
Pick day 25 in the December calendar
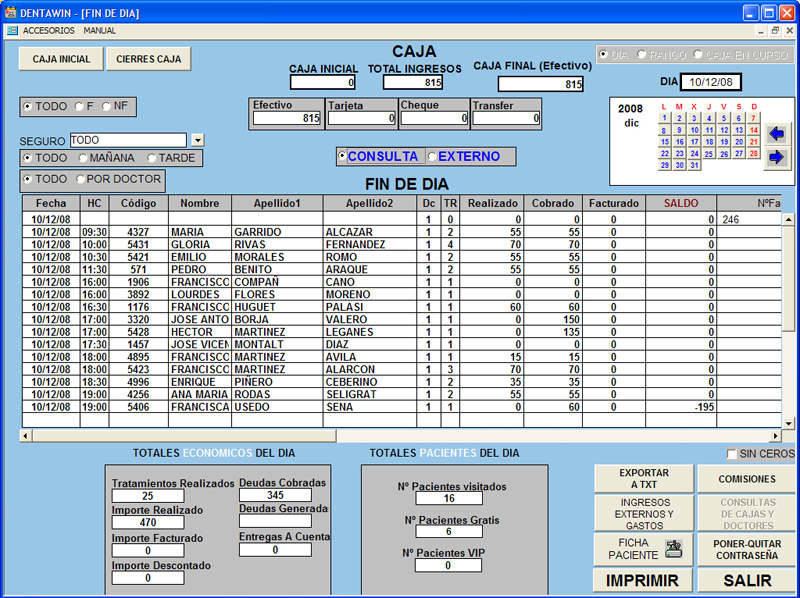click(709, 154)
